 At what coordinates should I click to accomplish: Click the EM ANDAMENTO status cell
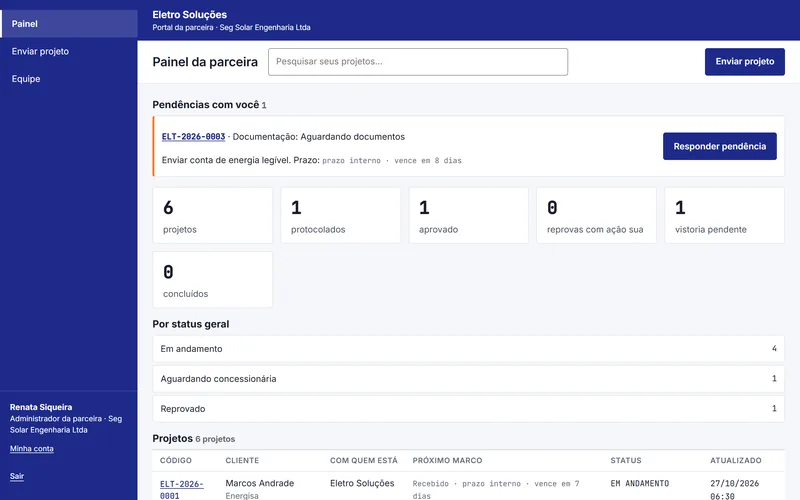[640, 483]
